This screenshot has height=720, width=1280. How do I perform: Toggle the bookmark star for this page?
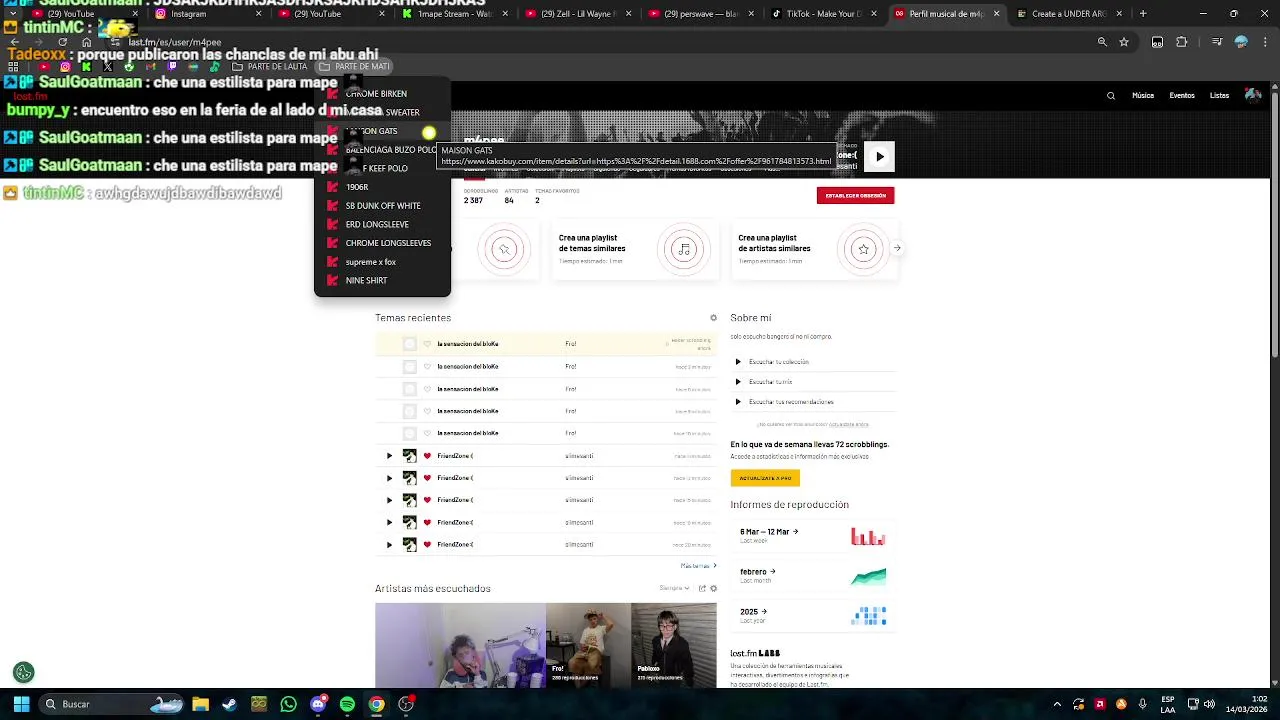click(1124, 42)
